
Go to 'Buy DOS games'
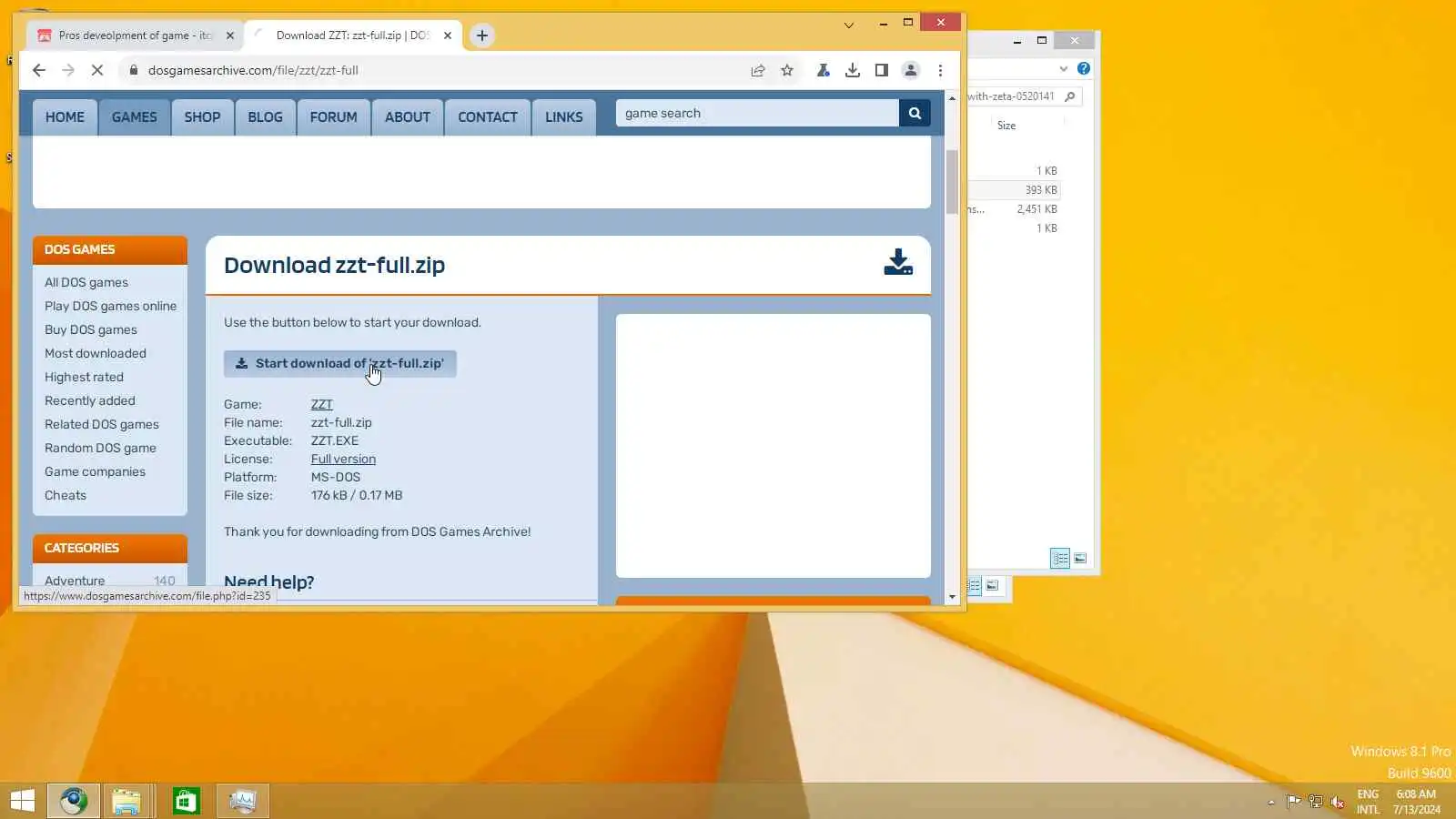pyautogui.click(x=91, y=329)
